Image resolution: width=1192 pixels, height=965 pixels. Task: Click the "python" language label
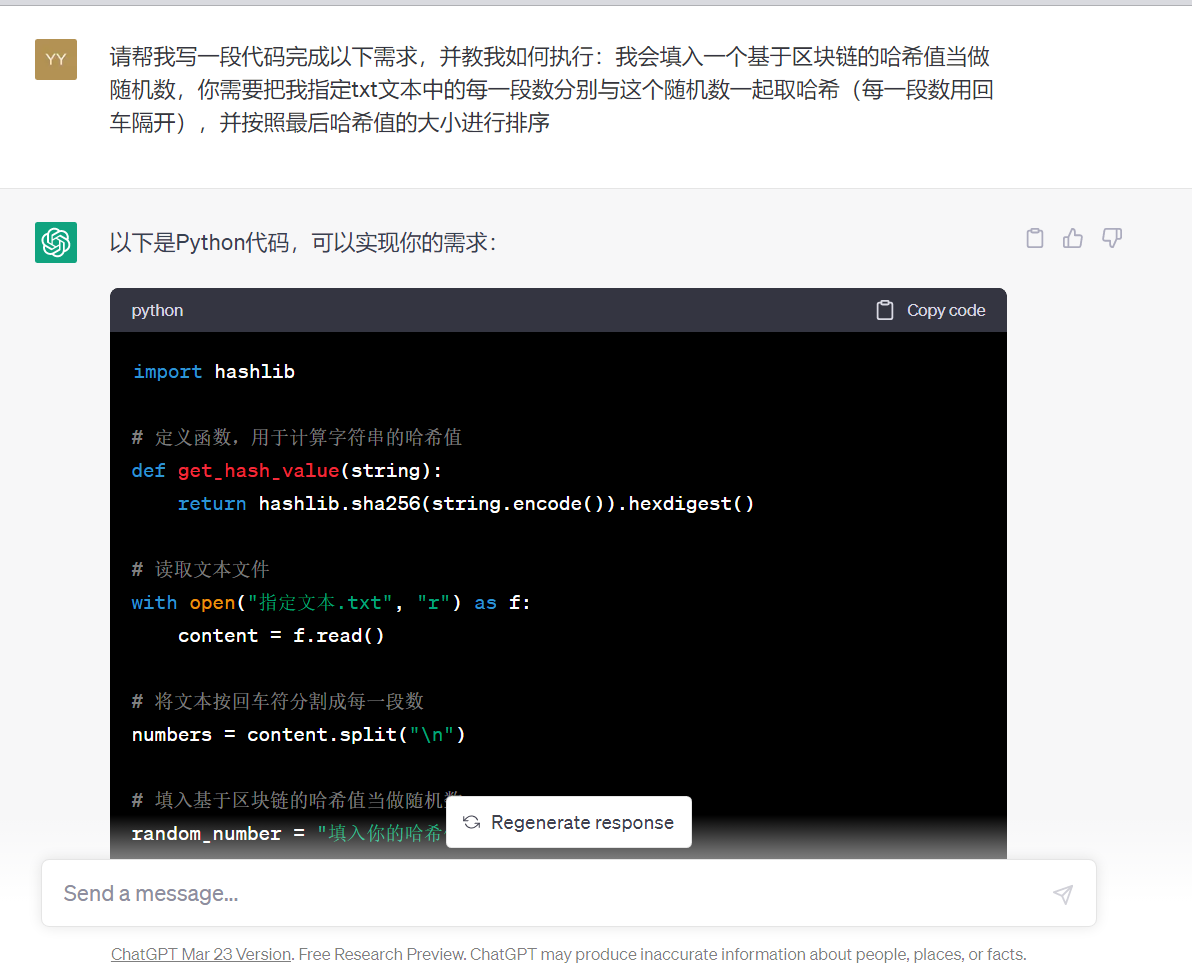[x=157, y=310]
